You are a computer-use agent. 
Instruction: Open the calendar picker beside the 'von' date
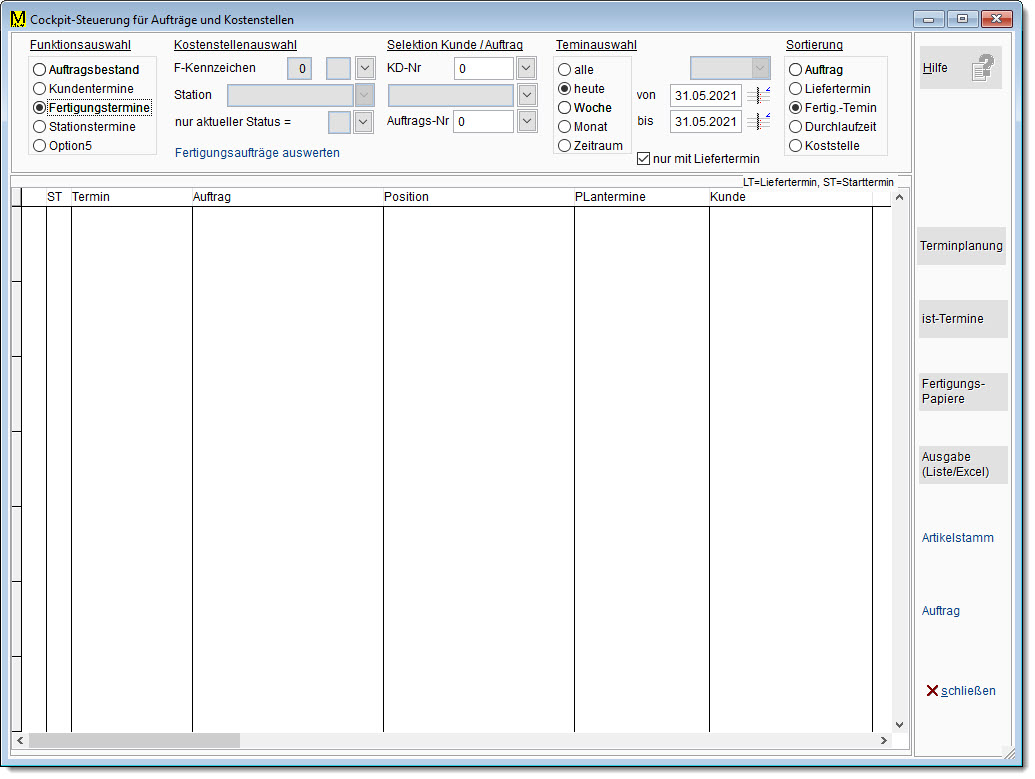(758, 96)
